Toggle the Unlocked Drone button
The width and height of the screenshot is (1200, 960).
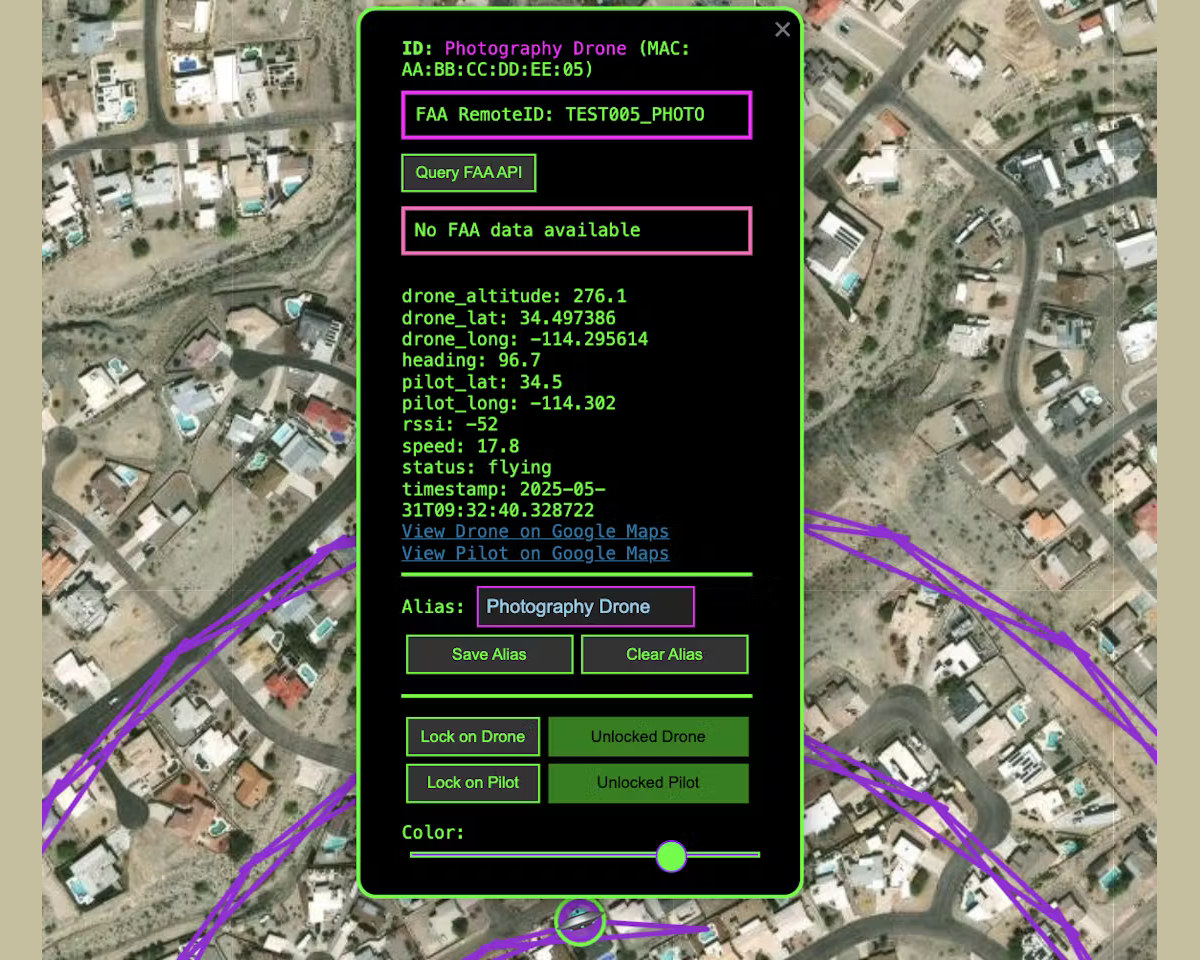(648, 737)
